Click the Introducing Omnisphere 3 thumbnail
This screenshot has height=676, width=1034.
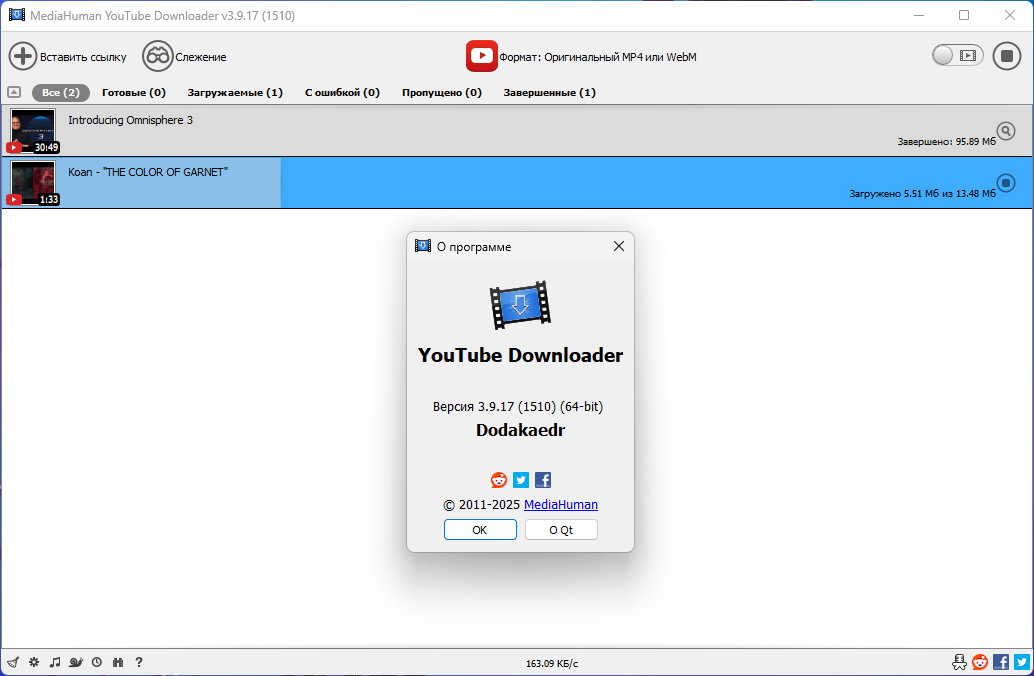pyautogui.click(x=33, y=131)
